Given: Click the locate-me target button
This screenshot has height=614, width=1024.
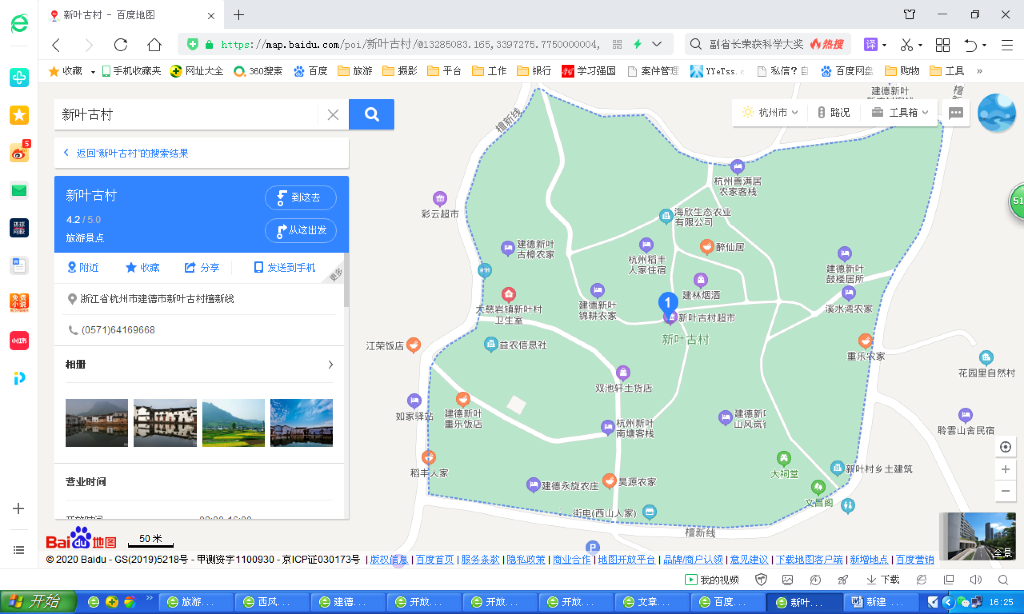Looking at the screenshot, I should [1006, 447].
